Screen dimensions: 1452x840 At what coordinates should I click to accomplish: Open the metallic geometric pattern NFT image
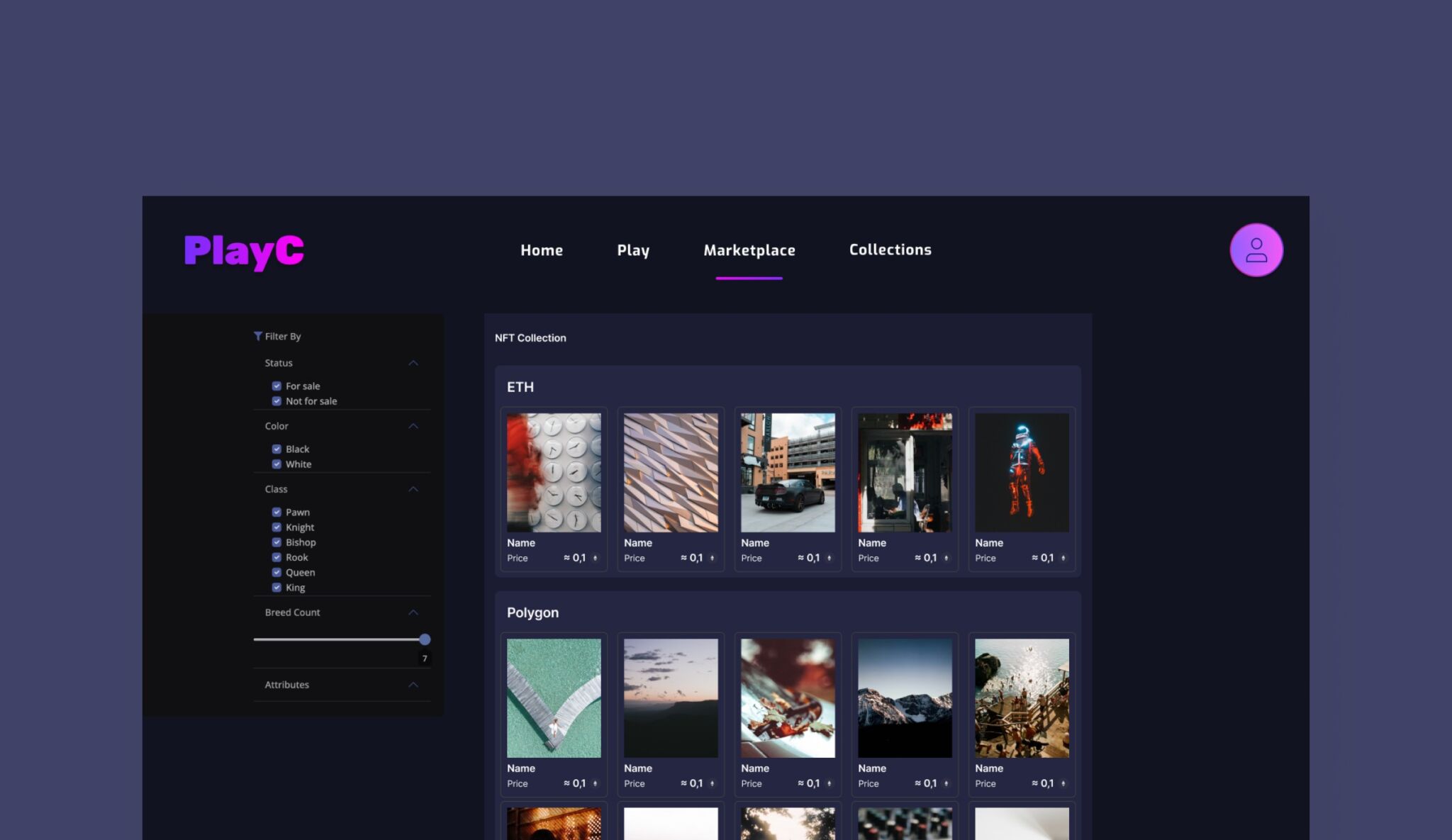(671, 473)
